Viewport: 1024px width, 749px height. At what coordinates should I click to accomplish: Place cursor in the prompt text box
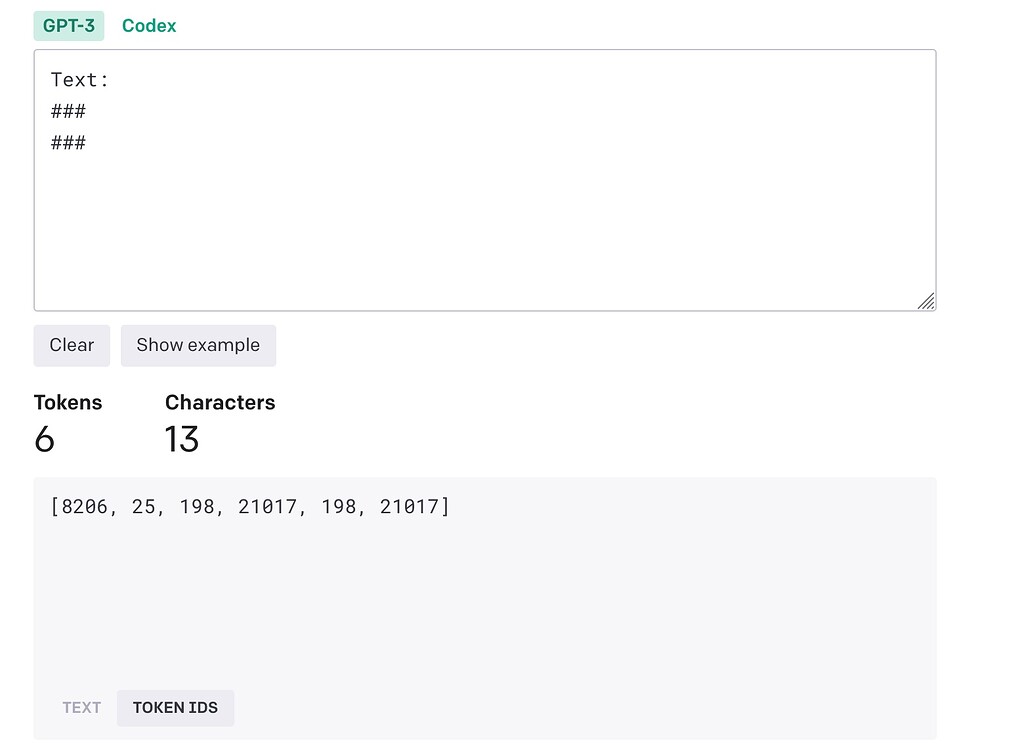coord(485,180)
